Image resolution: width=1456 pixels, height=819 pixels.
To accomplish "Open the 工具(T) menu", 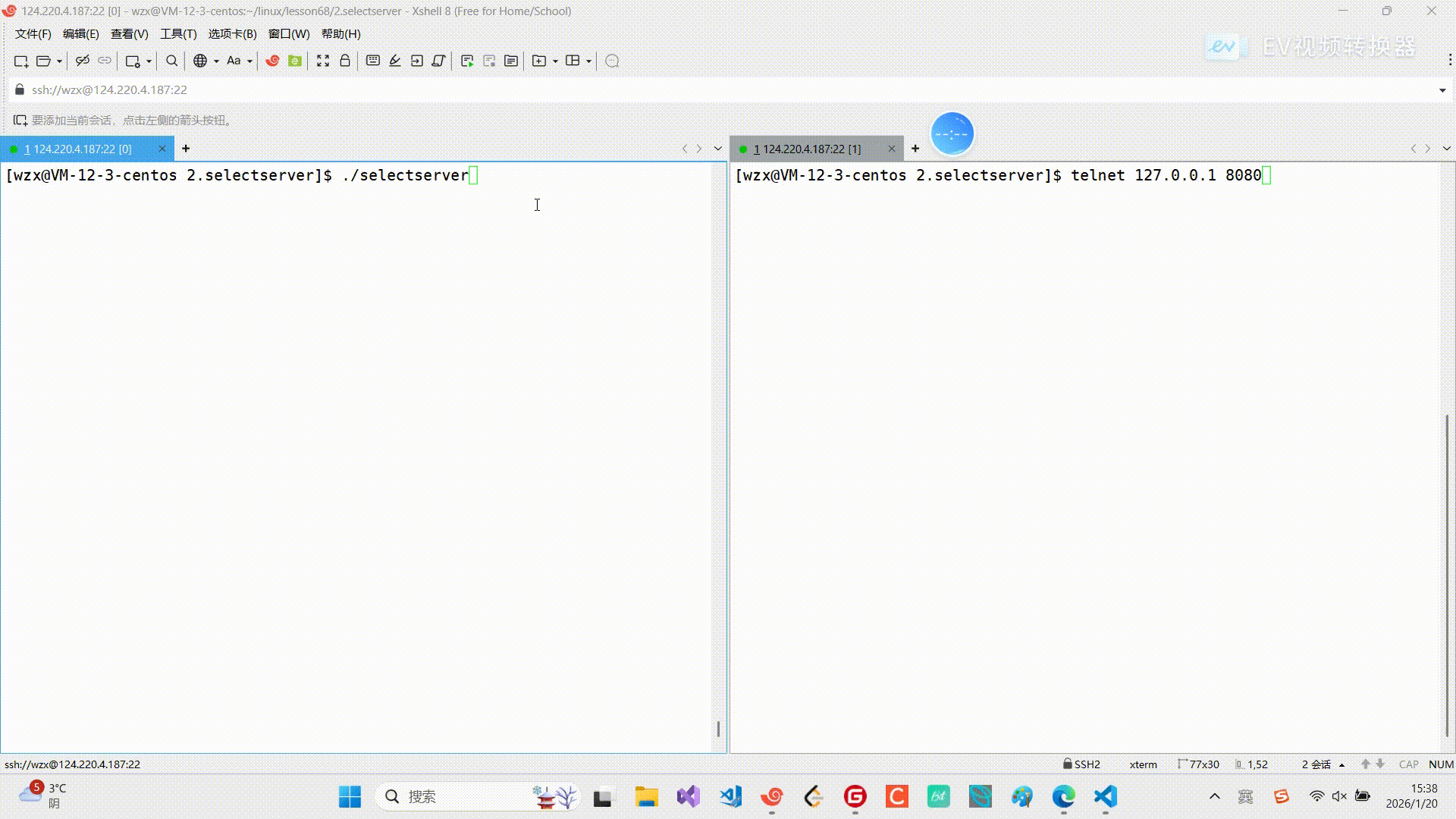I will coord(178,34).
